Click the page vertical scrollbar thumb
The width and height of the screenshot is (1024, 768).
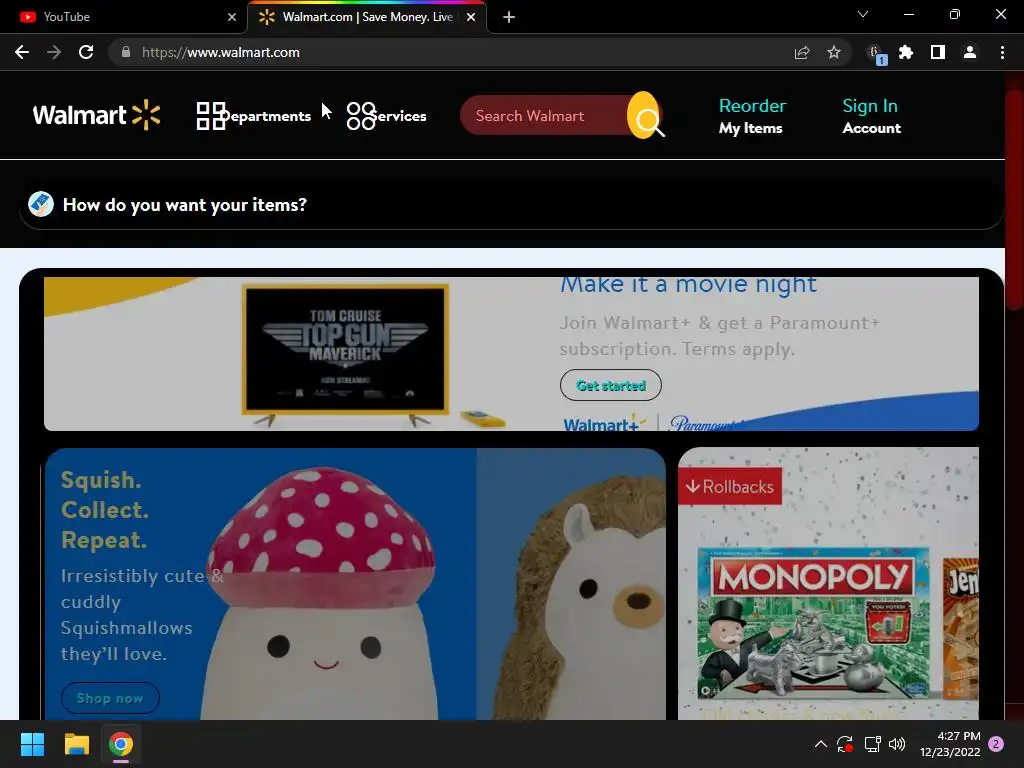point(1014,199)
